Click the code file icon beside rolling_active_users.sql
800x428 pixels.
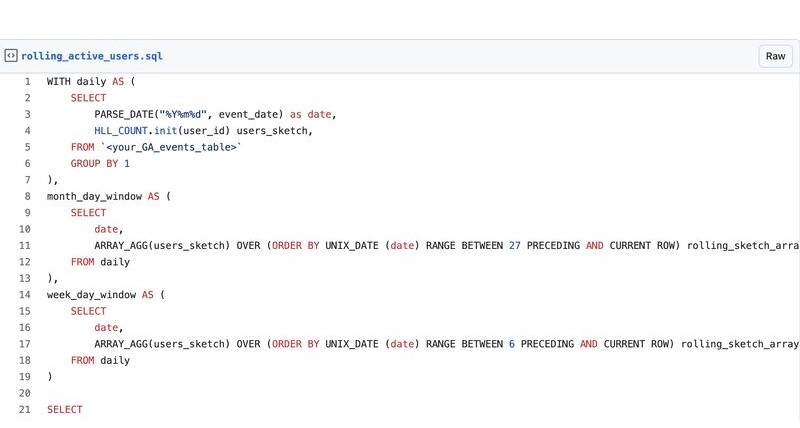point(11,56)
